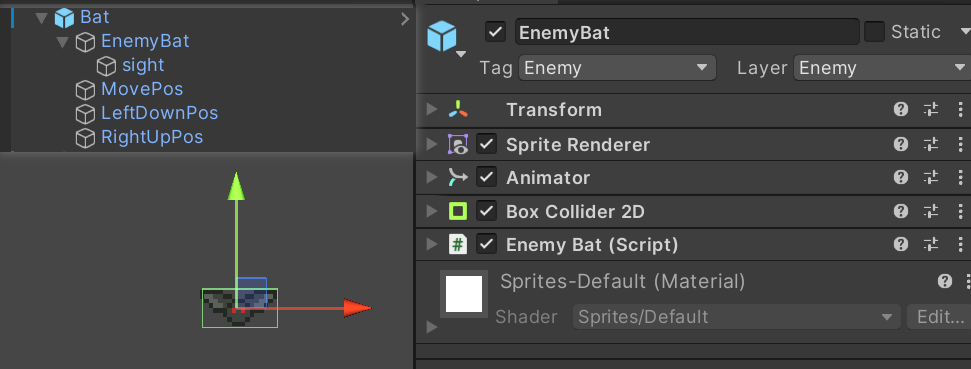Expand the Transform component foldout
The height and width of the screenshot is (369, 971).
pos(432,110)
